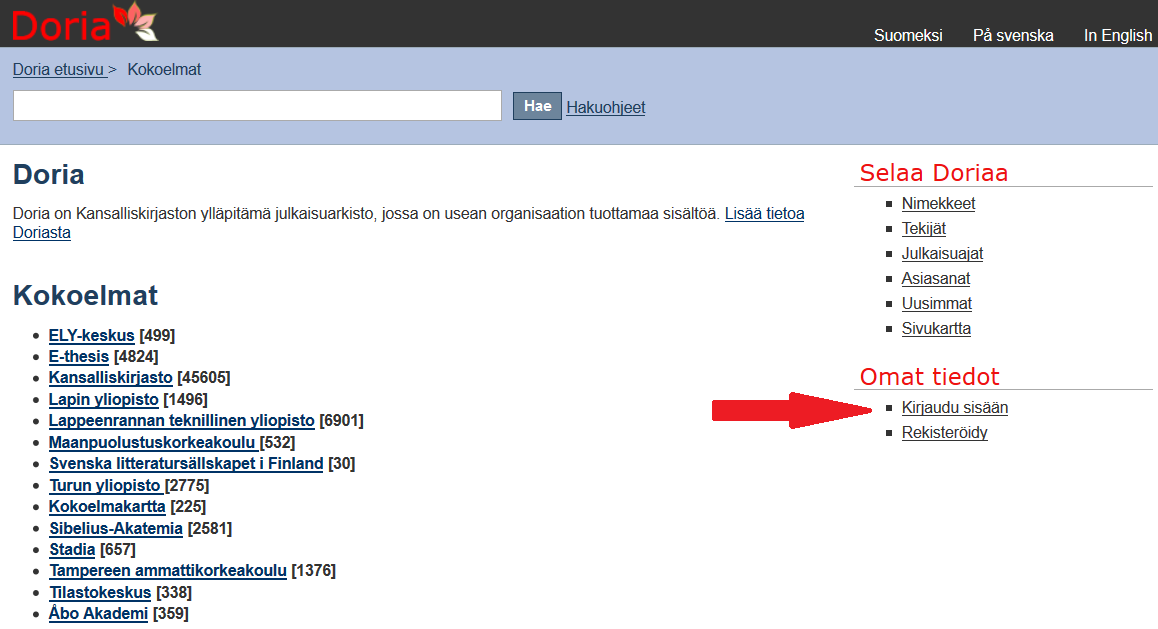Click Kirjaudu sisään to log in
The width and height of the screenshot is (1158, 629).
(x=954, y=408)
